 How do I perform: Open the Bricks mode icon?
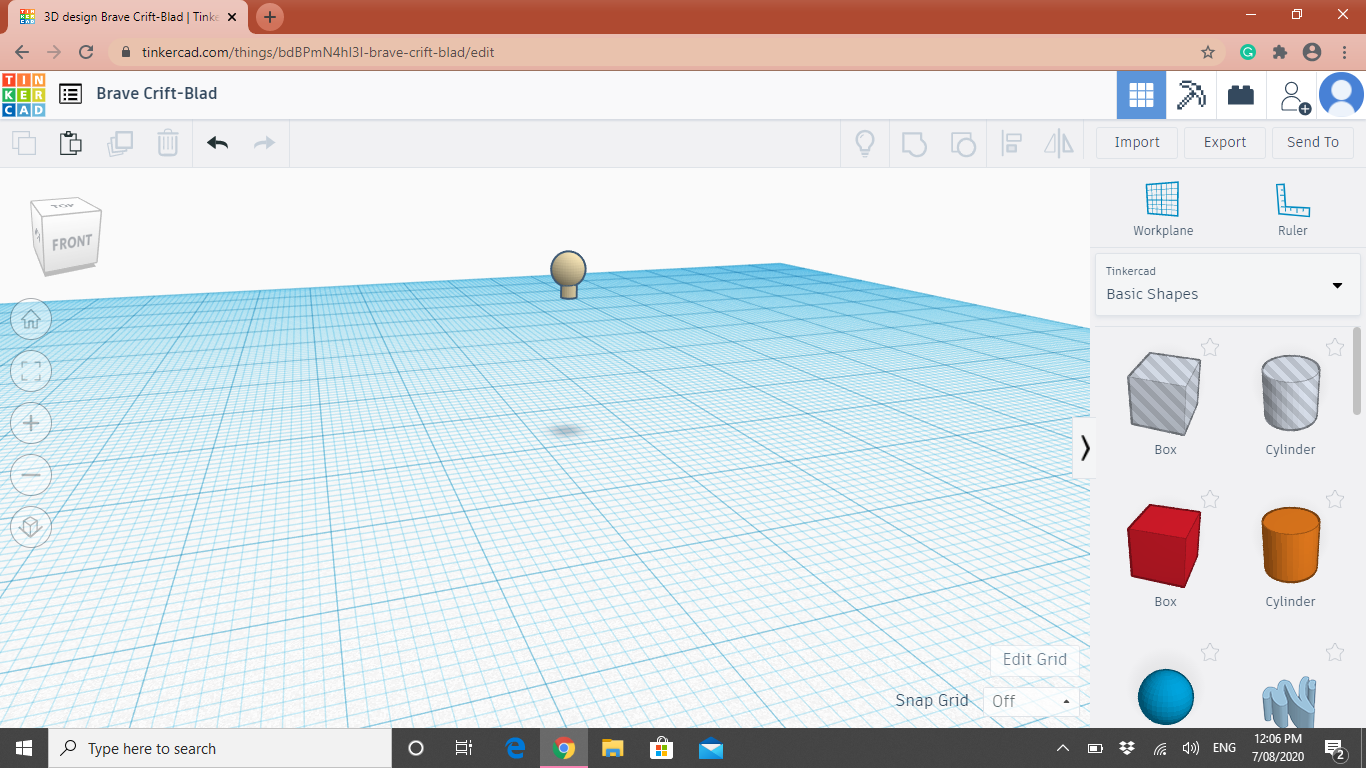click(x=1241, y=95)
